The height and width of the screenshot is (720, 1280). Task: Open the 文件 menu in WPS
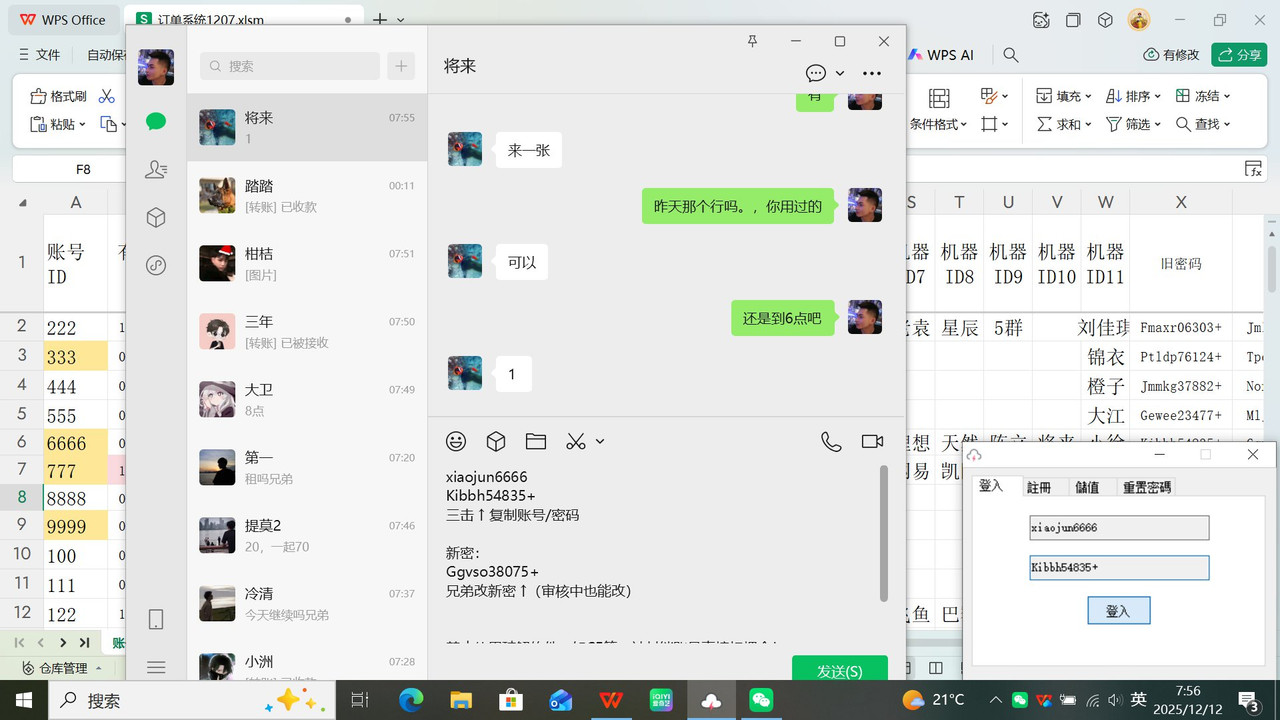[x=40, y=55]
